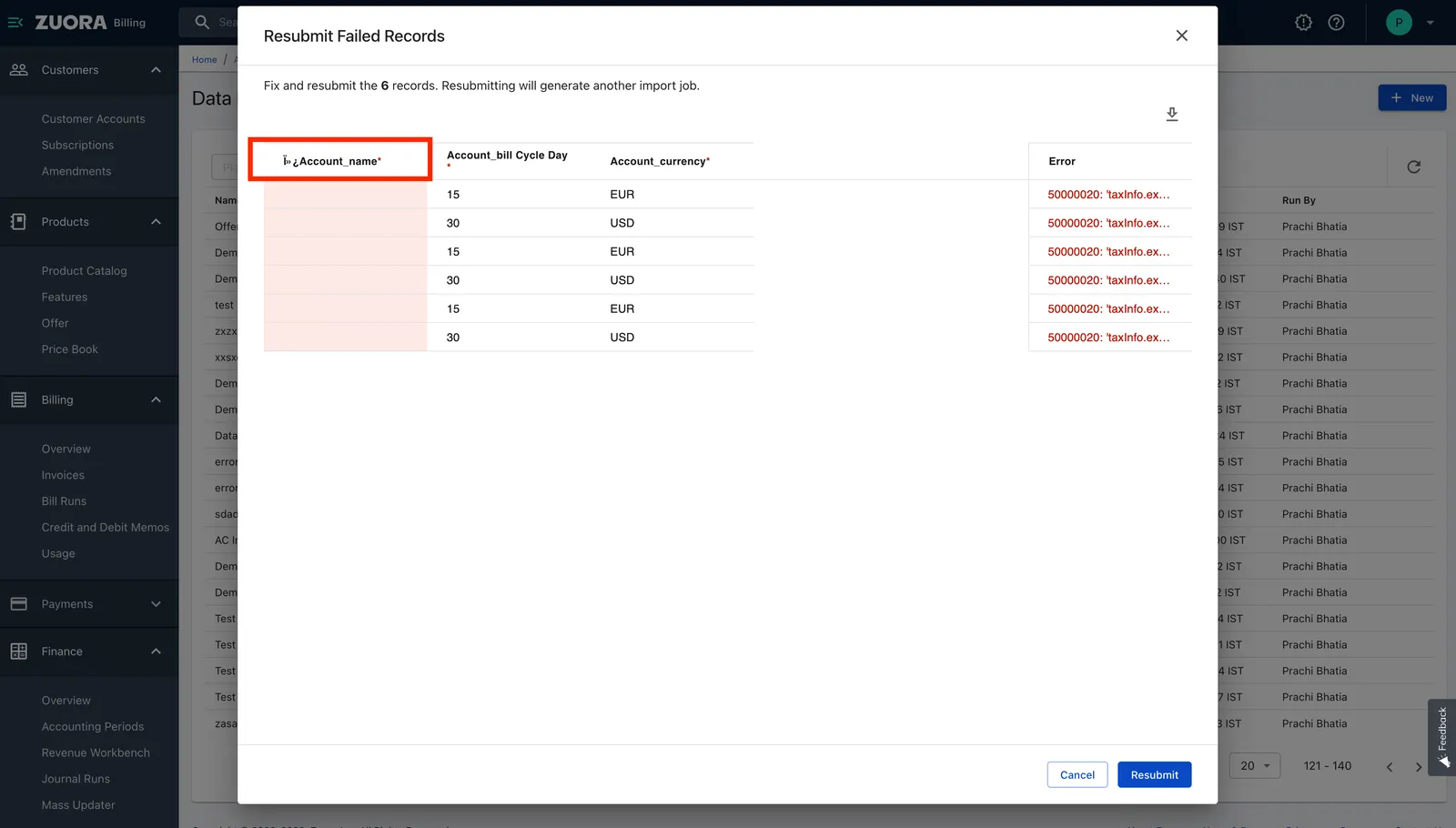Click the Finance sidebar icon
The image size is (1456, 828).
[18, 651]
